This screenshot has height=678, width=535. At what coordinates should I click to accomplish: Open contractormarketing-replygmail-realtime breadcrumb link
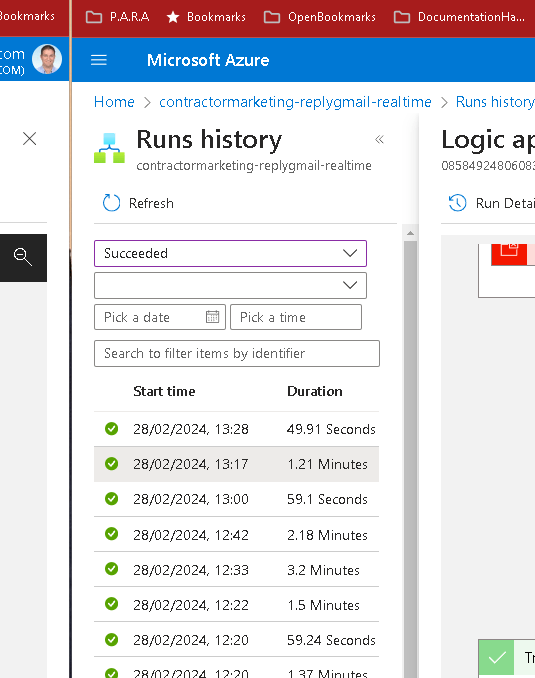click(295, 102)
